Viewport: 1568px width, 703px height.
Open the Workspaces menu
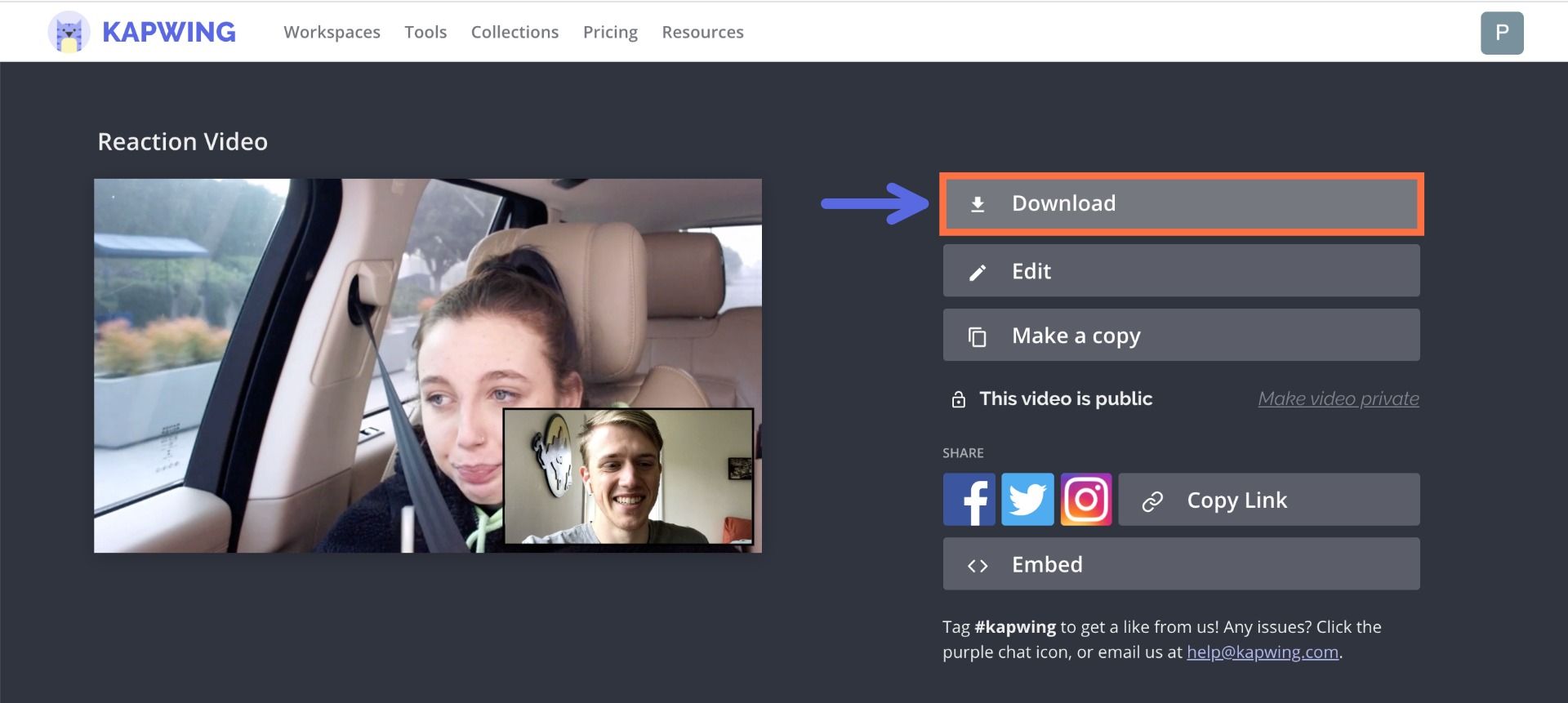(x=332, y=32)
